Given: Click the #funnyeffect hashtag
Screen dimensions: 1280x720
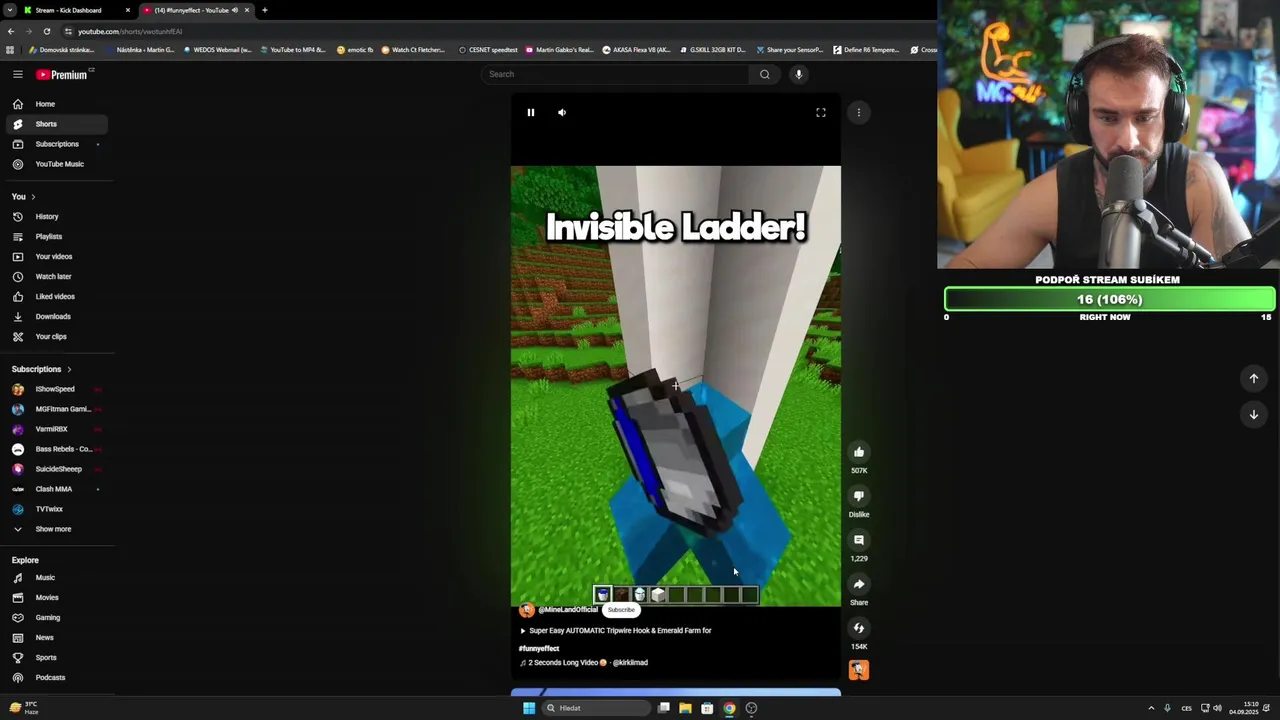Looking at the screenshot, I should [539, 649].
